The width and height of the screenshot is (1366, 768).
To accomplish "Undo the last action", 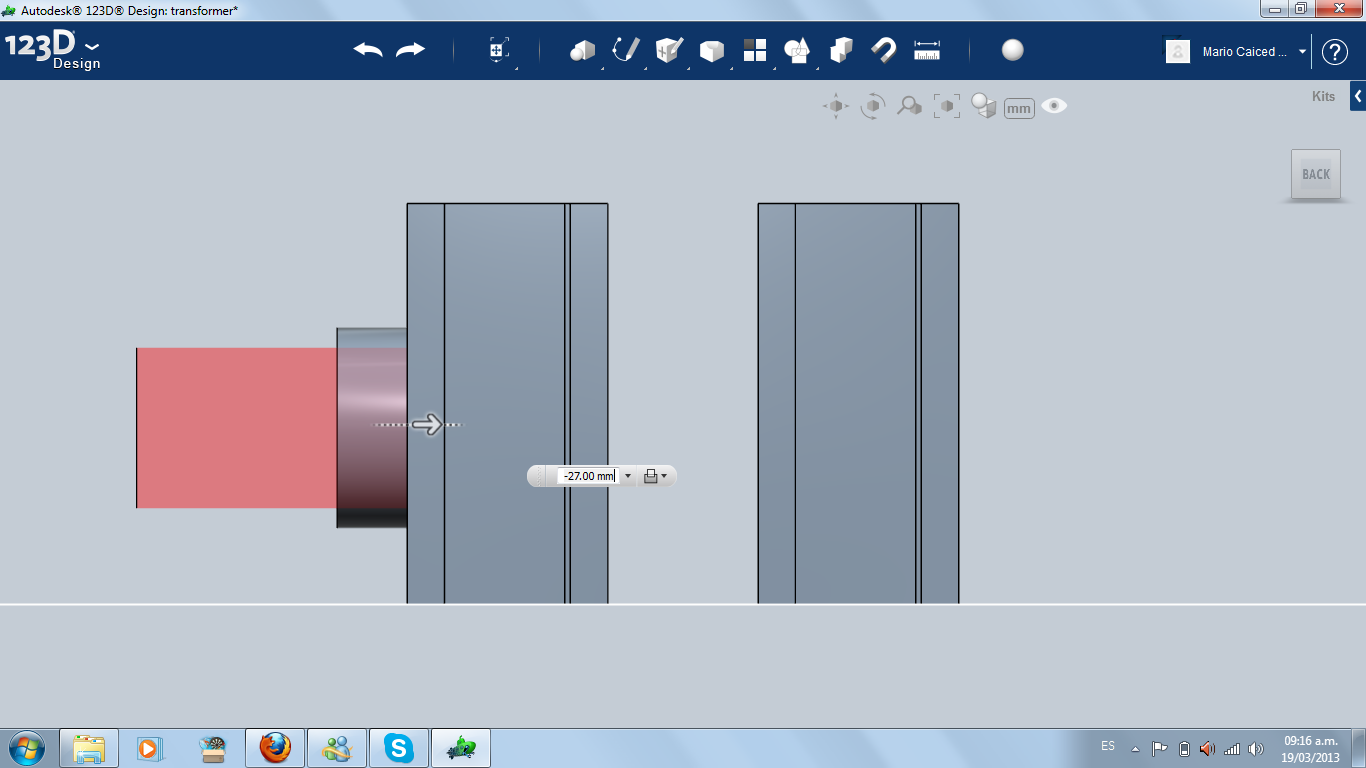I will coord(368,50).
